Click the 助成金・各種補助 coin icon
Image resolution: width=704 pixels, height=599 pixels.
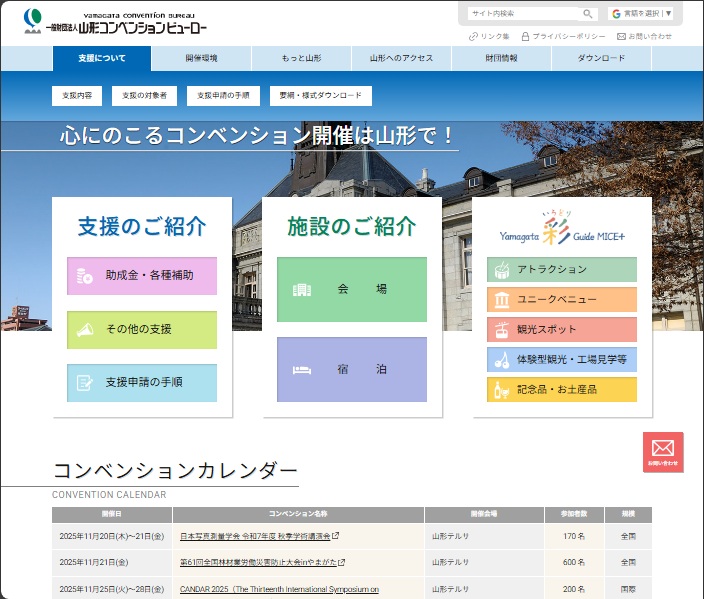(85, 276)
